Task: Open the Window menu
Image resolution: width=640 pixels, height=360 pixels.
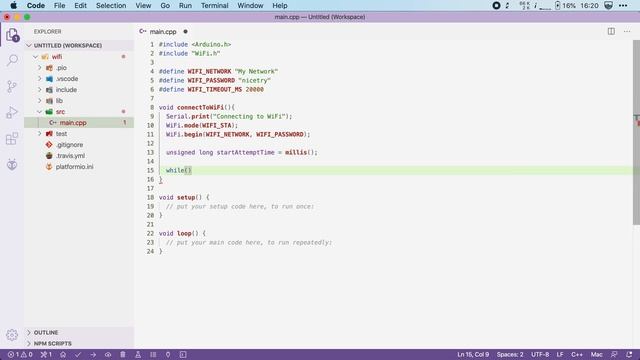Action: [x=250, y=6]
